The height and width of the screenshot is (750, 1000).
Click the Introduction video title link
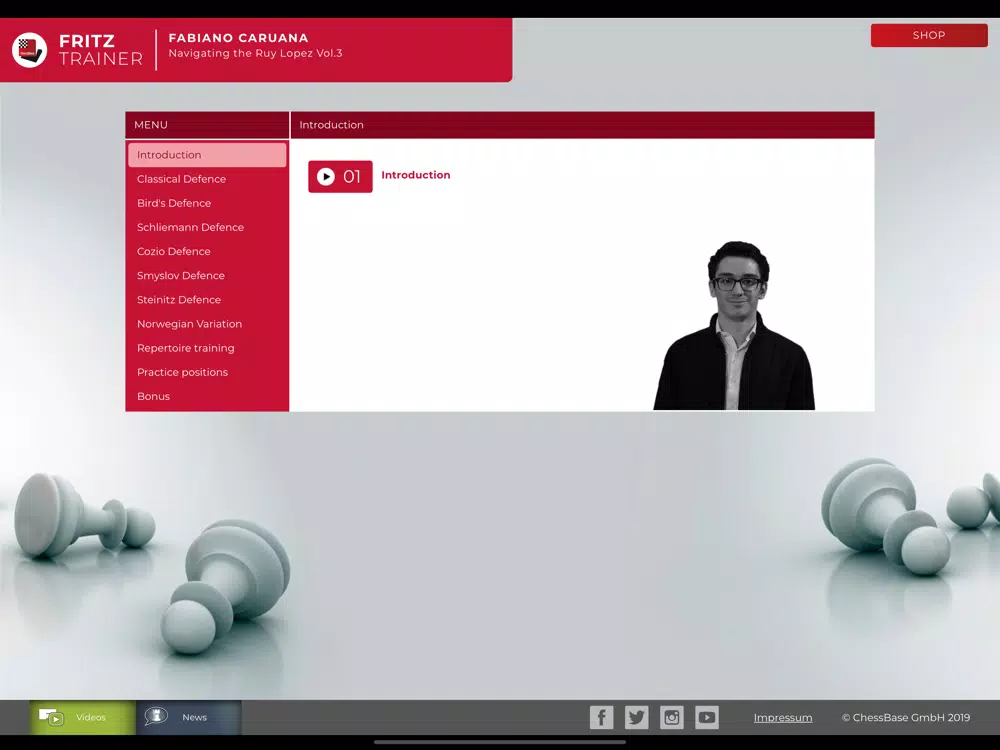pyautogui.click(x=415, y=175)
